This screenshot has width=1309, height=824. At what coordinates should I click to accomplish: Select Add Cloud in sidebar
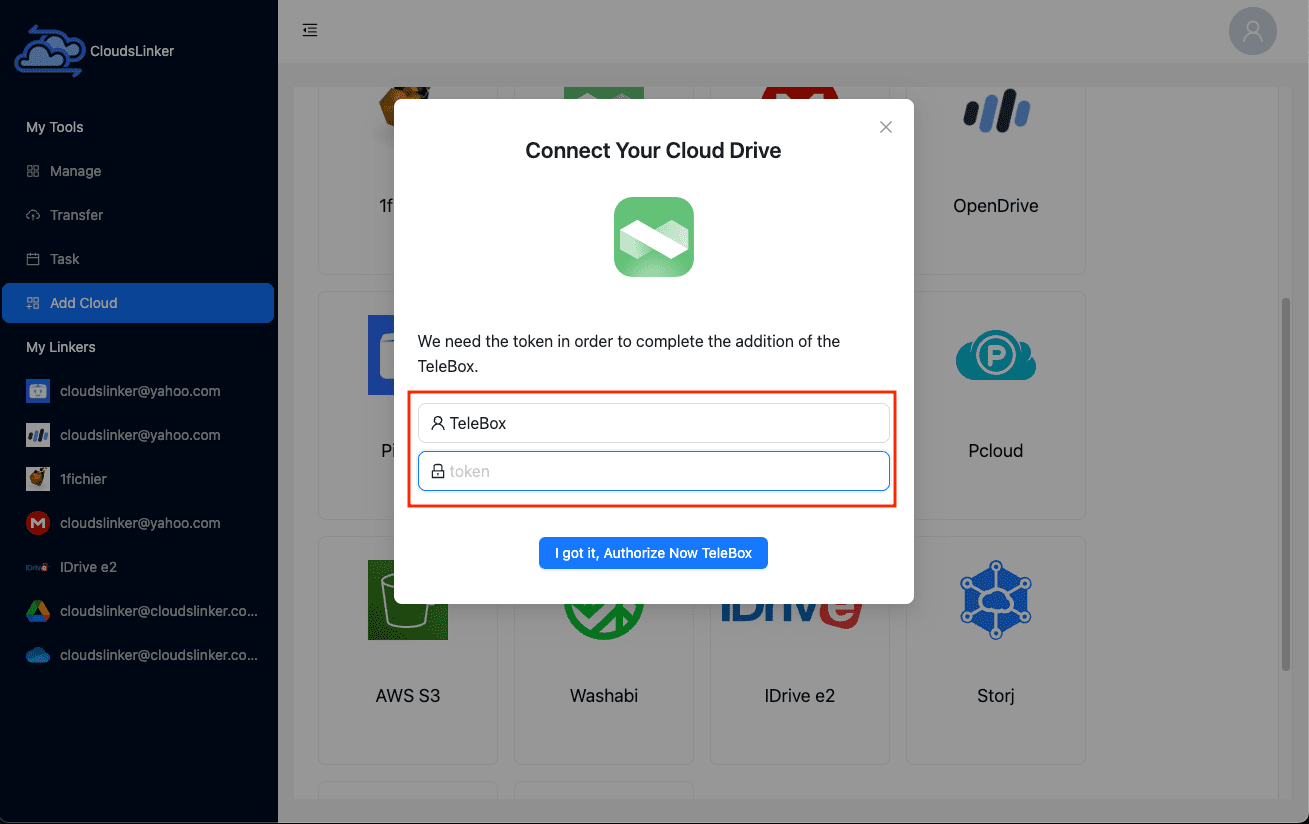138,303
